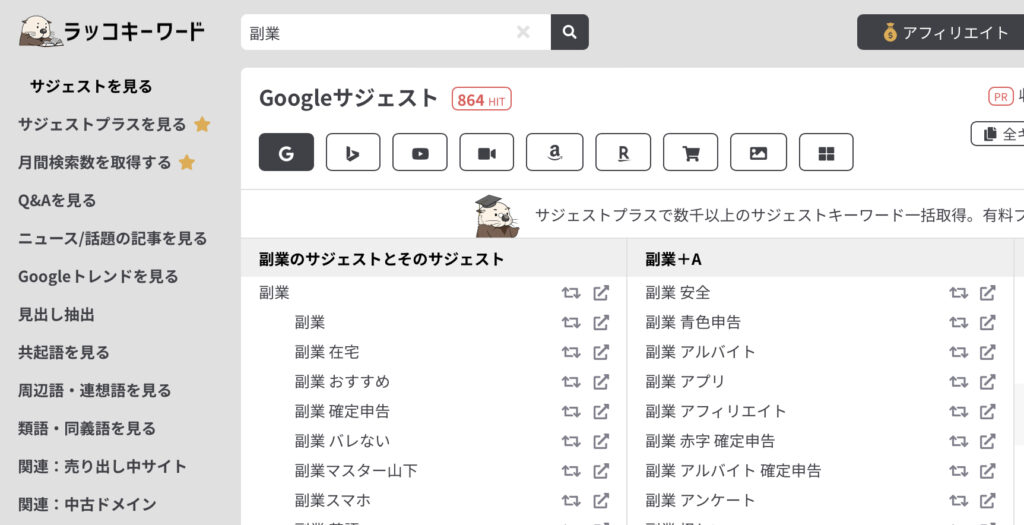The image size is (1024, 525).
Task: Open external link for 副業 アルバイト 確定申告
Action: coord(988,470)
